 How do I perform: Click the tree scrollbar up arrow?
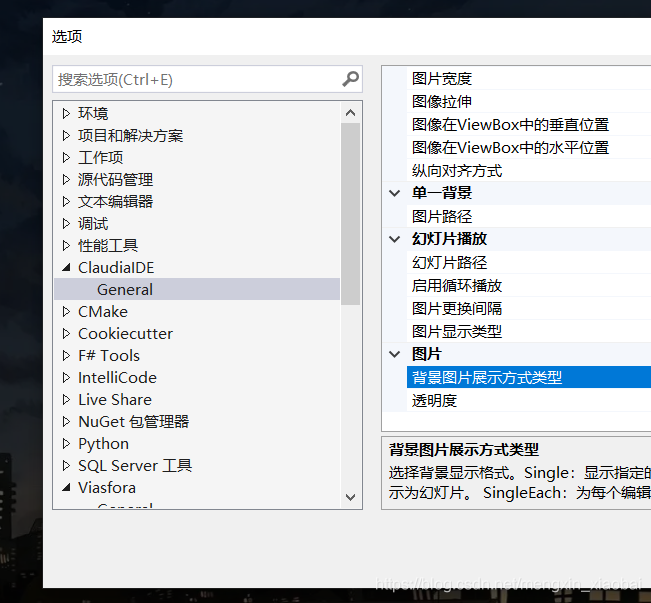(350, 113)
